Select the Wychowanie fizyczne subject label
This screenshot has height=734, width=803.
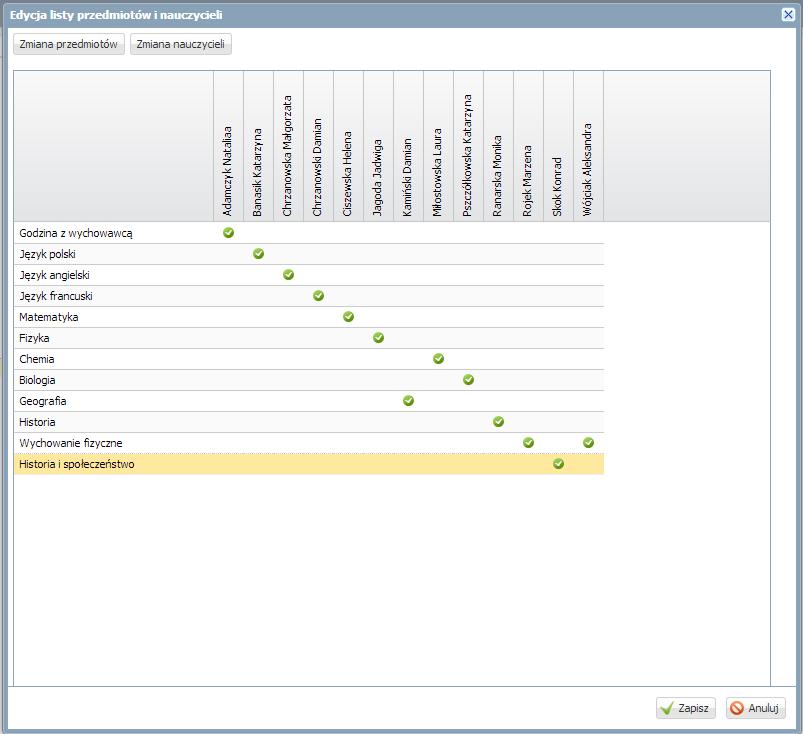(x=71, y=443)
